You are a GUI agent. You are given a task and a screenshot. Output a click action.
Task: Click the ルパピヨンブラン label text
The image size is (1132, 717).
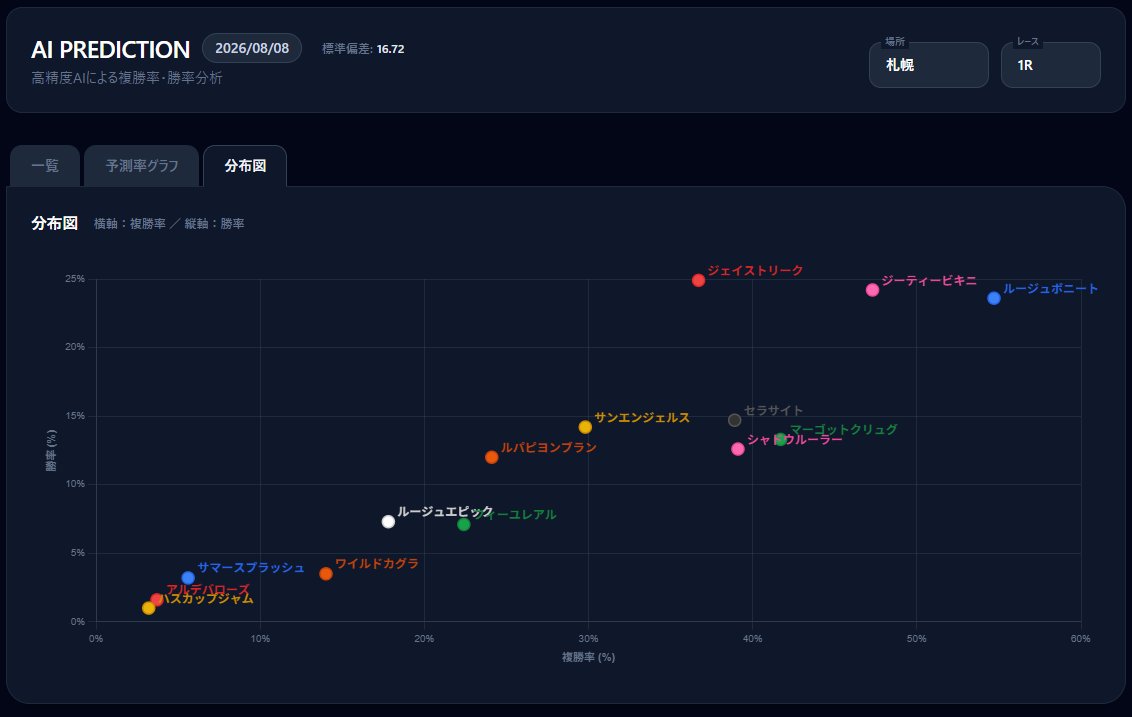click(549, 448)
